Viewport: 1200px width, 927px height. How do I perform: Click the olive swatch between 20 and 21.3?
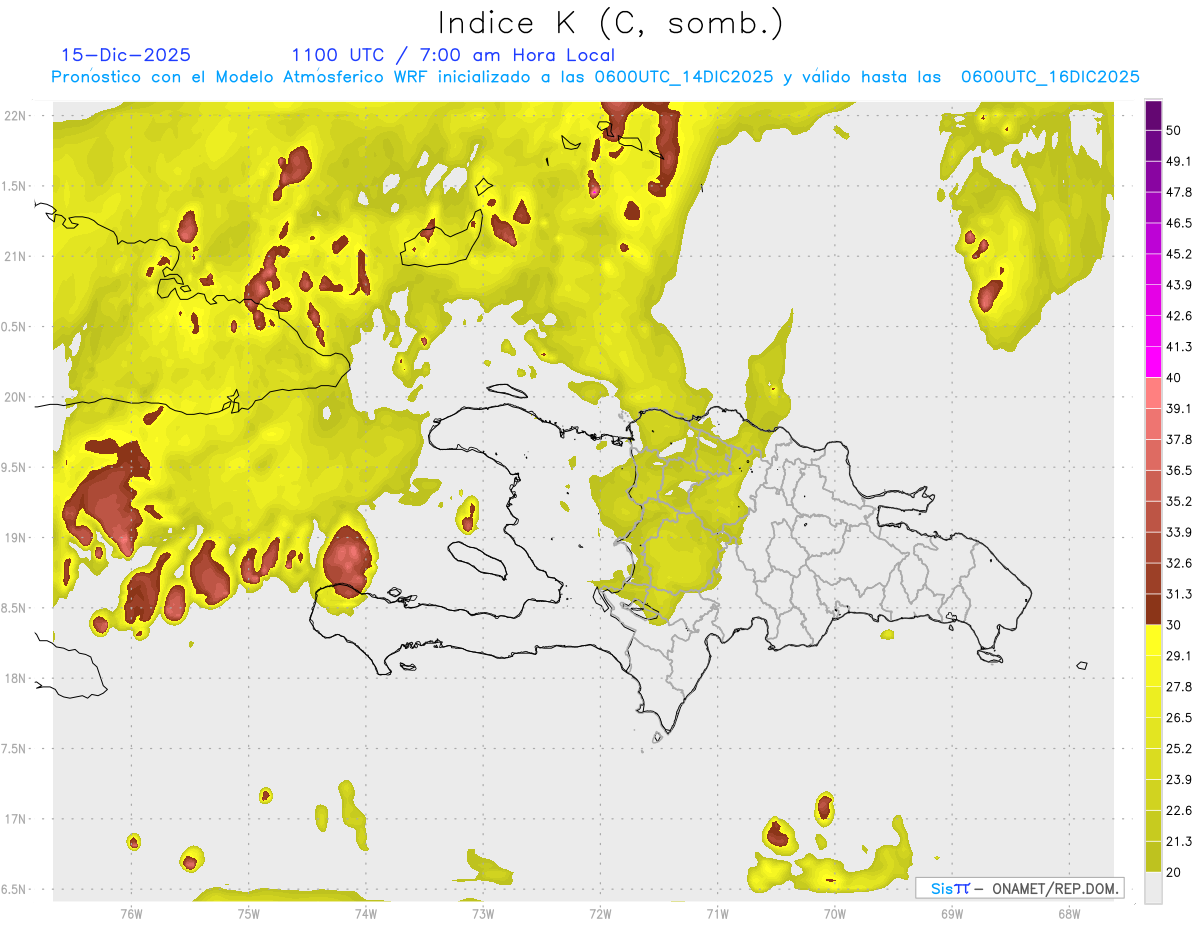point(1153,856)
